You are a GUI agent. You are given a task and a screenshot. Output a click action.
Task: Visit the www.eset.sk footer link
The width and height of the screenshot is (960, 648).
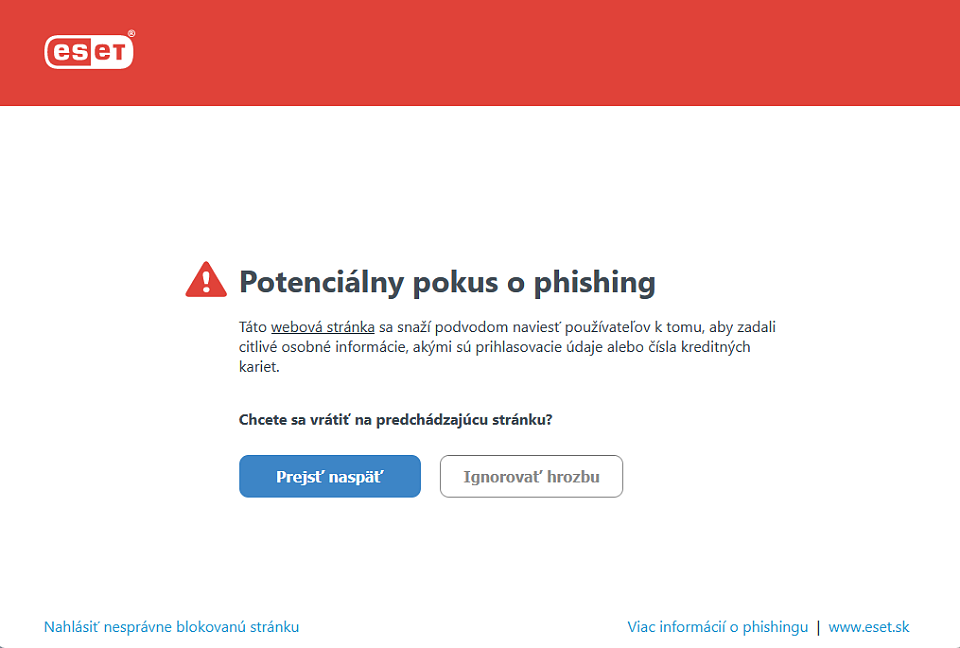[869, 627]
